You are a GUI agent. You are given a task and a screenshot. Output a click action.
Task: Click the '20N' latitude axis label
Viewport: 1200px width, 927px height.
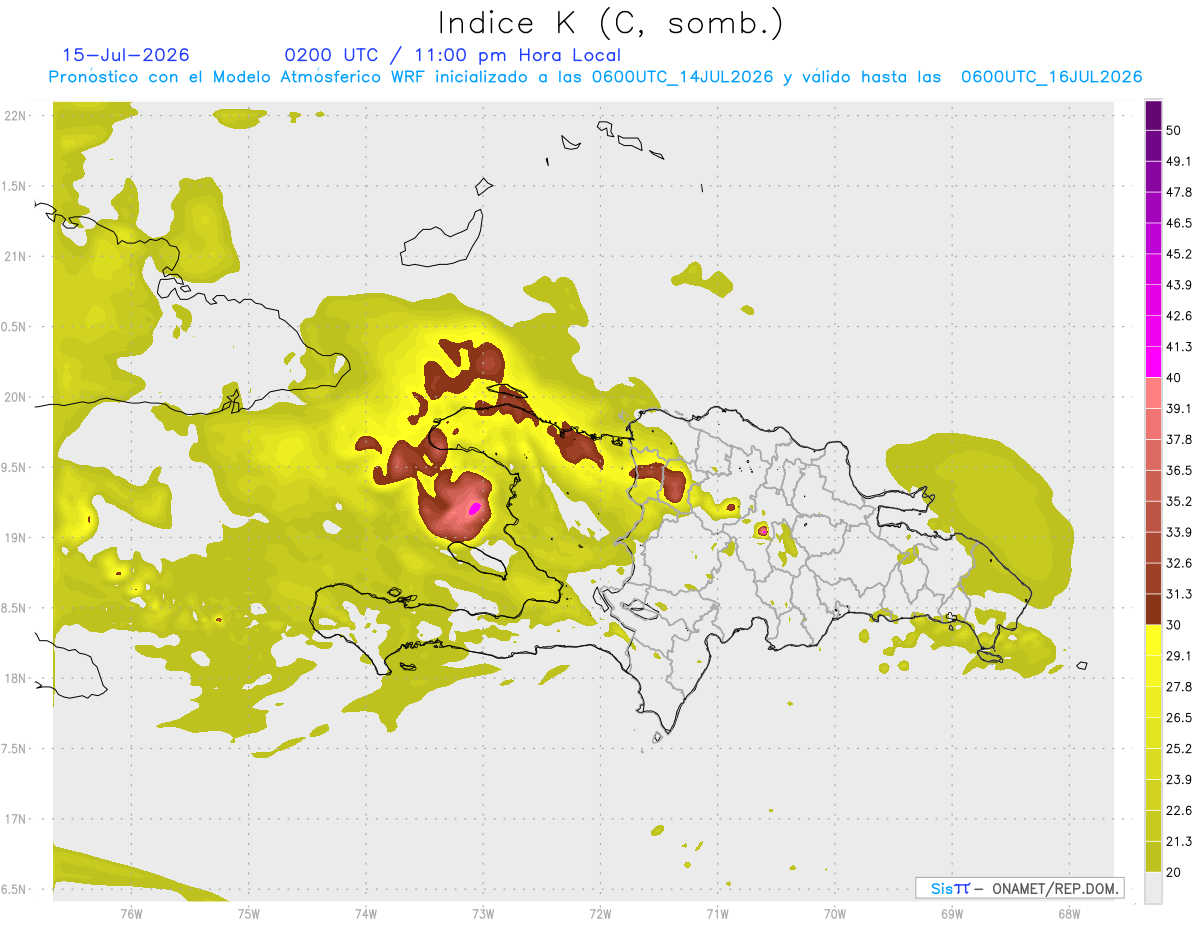click(x=16, y=397)
